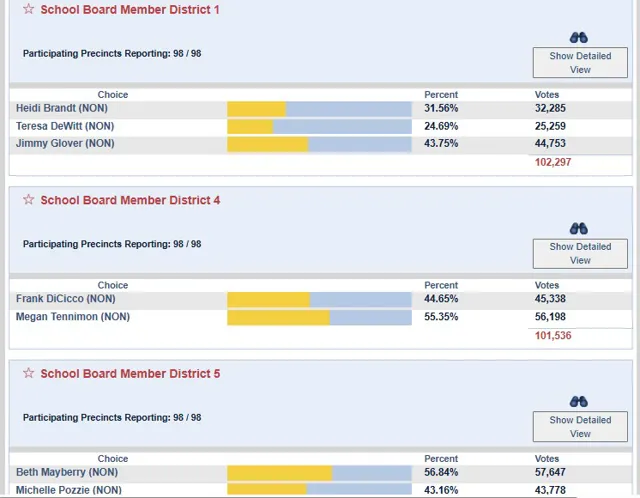Screen dimensions: 640x498
Task: Star the School Board Member District 4 race
Action: [29, 199]
